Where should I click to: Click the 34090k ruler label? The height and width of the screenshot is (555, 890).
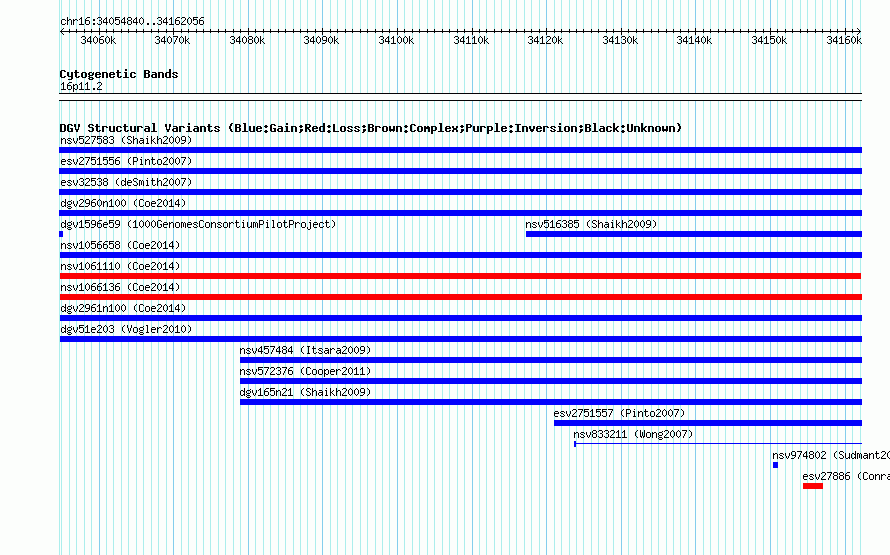(x=321, y=40)
